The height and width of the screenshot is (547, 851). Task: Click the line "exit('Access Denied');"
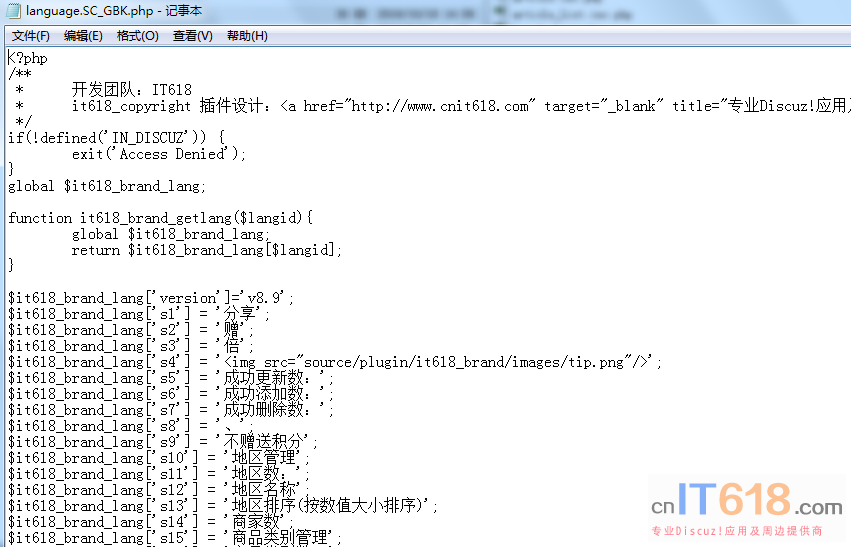tap(159, 154)
